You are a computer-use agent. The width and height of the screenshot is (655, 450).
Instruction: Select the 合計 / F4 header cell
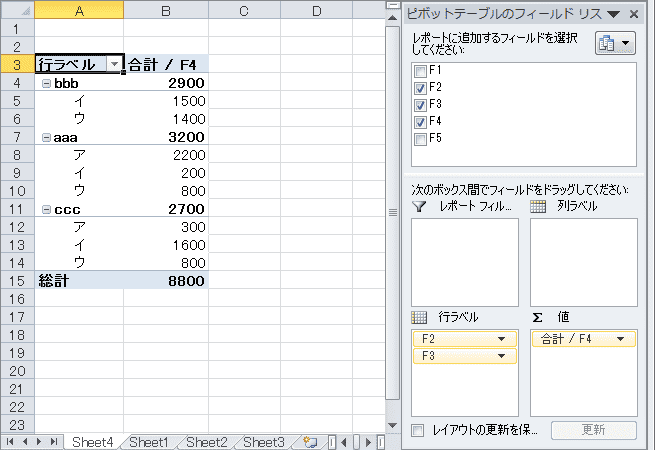(x=166, y=64)
